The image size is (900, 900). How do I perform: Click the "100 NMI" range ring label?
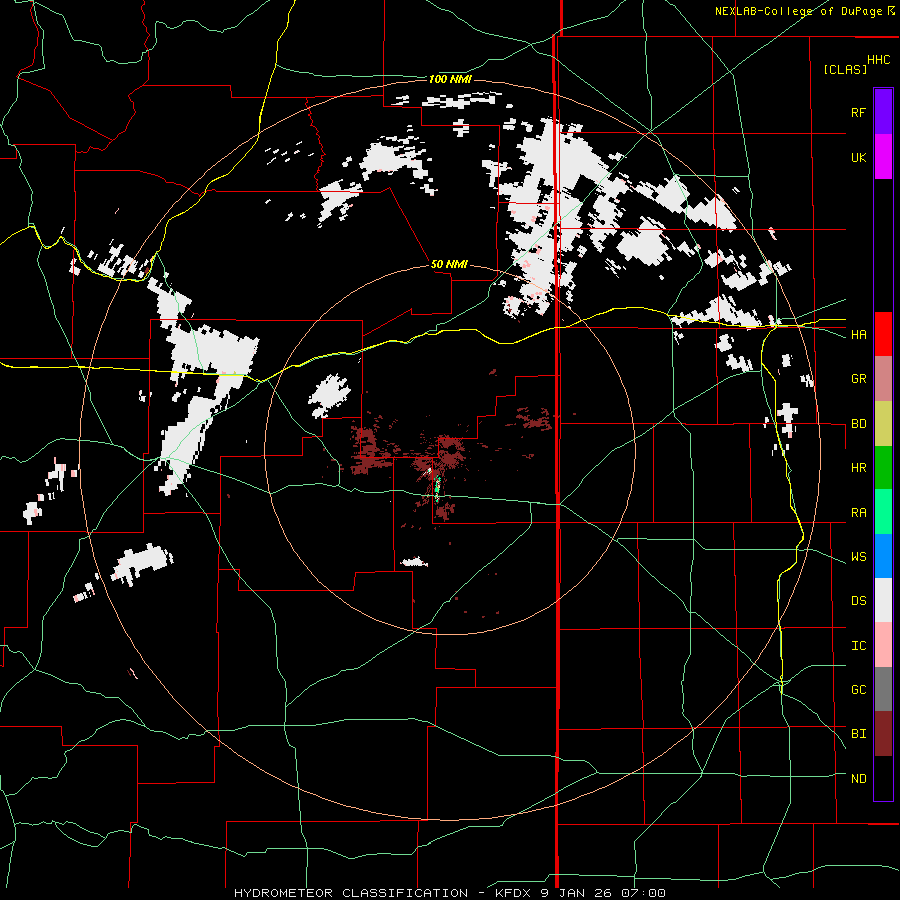click(x=450, y=79)
